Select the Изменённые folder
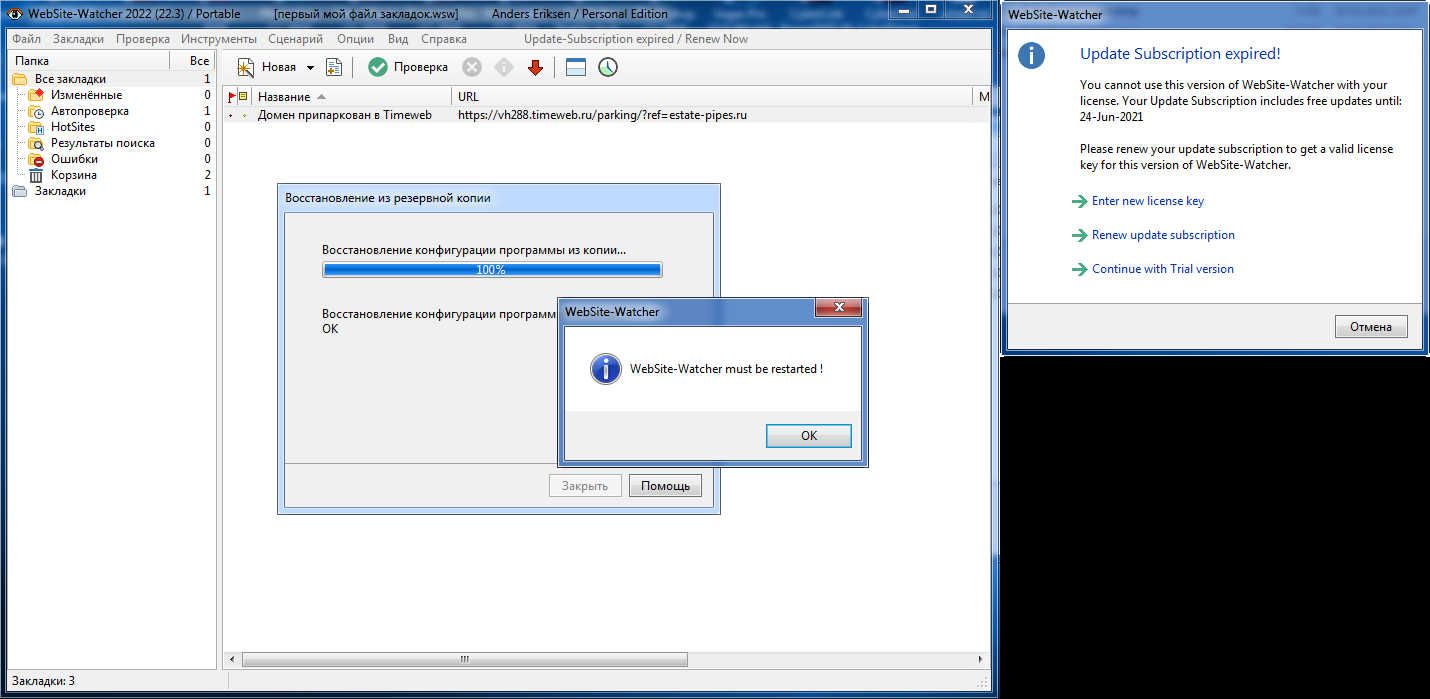Screen dimensions: 1430x699 [86, 95]
